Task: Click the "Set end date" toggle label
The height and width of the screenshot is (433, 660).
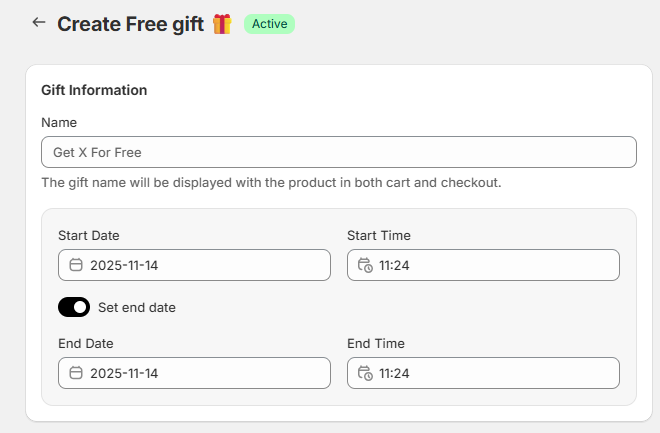Action: point(137,307)
